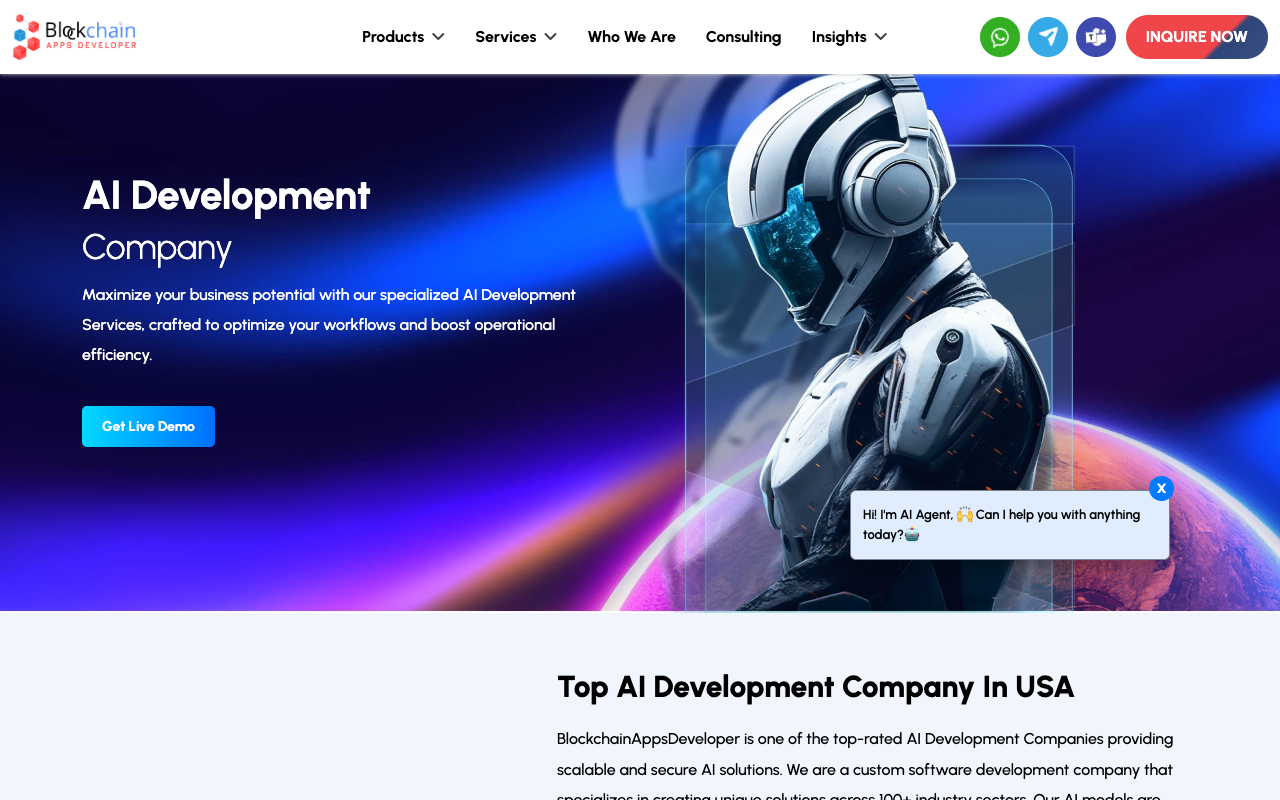Click the 'Maximize your business potential' paragraph
Screen dimensions: 1280x800
330,325
